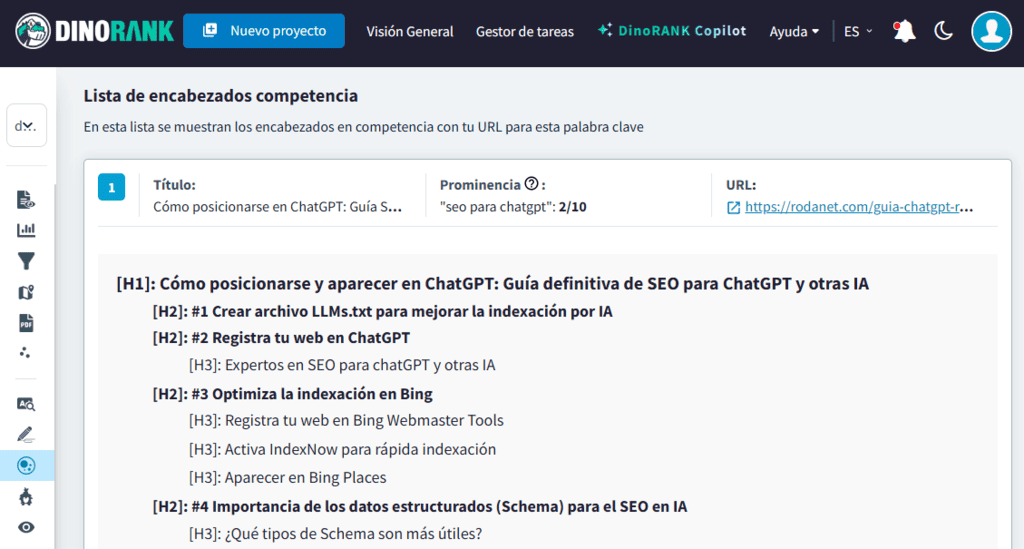Click H3 'Activa IndexNow para rápida indexación'
Screen dimensions: 1024x549
tap(342, 449)
